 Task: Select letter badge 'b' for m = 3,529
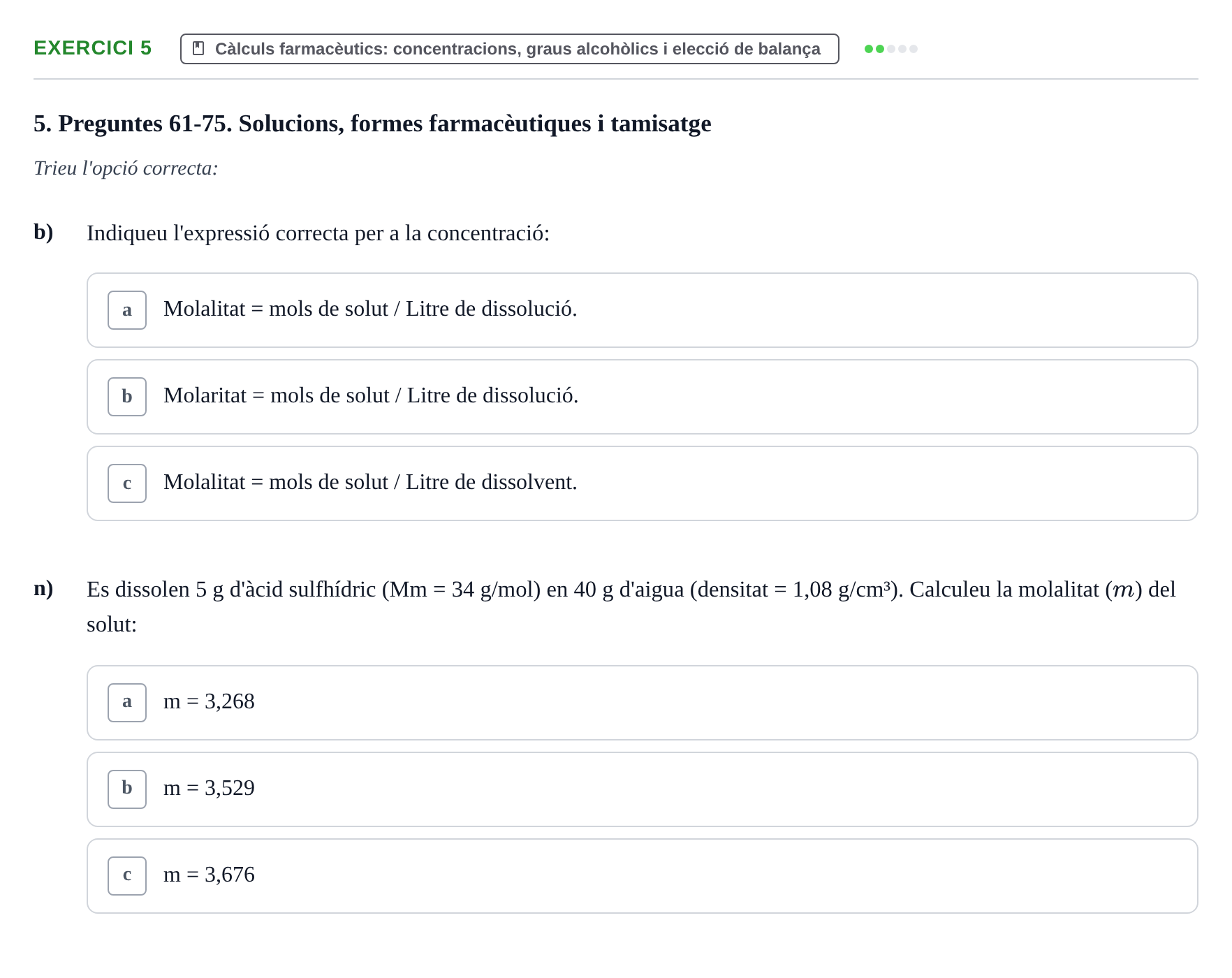click(x=127, y=789)
